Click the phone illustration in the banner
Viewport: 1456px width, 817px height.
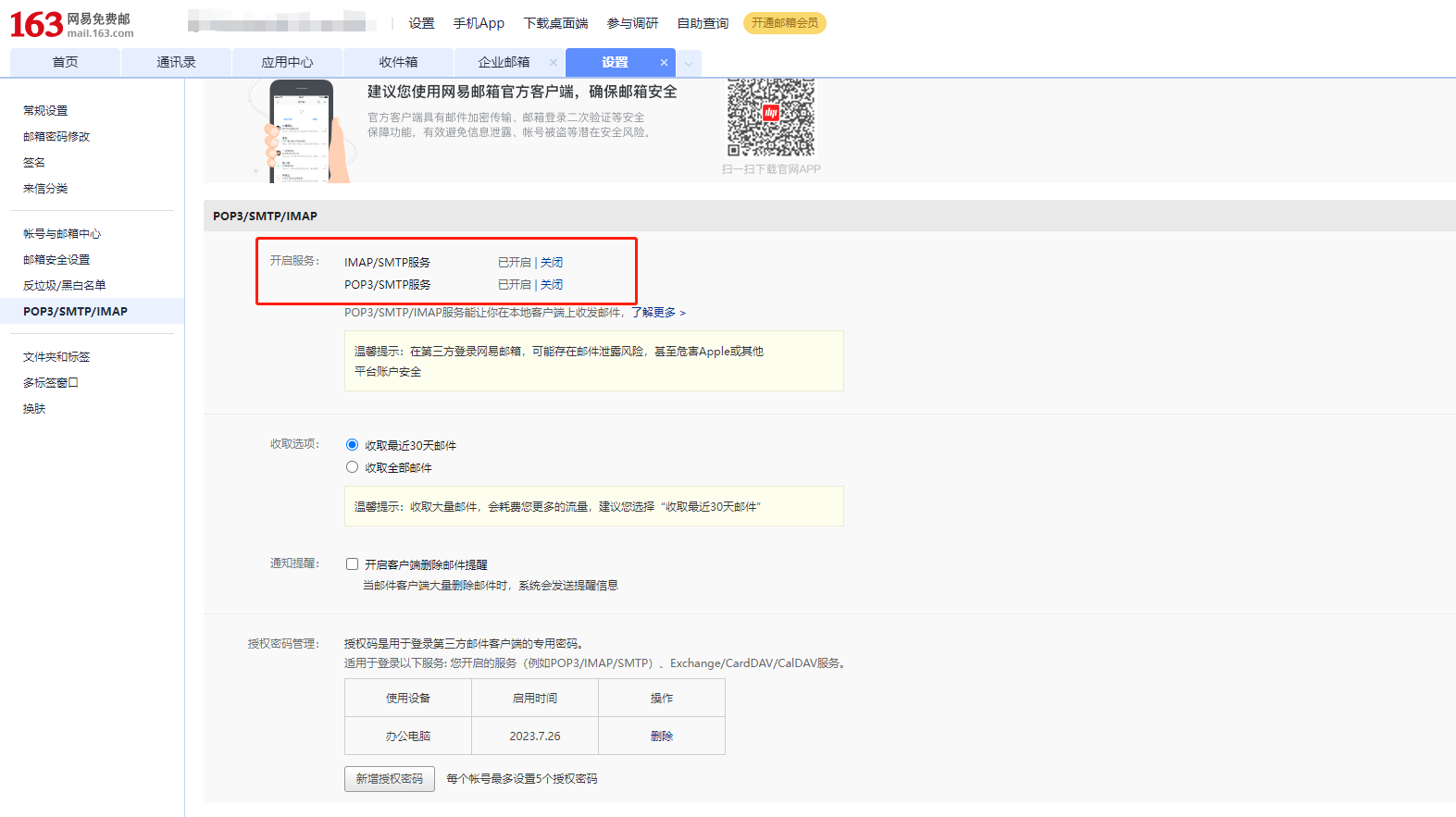pyautogui.click(x=300, y=131)
